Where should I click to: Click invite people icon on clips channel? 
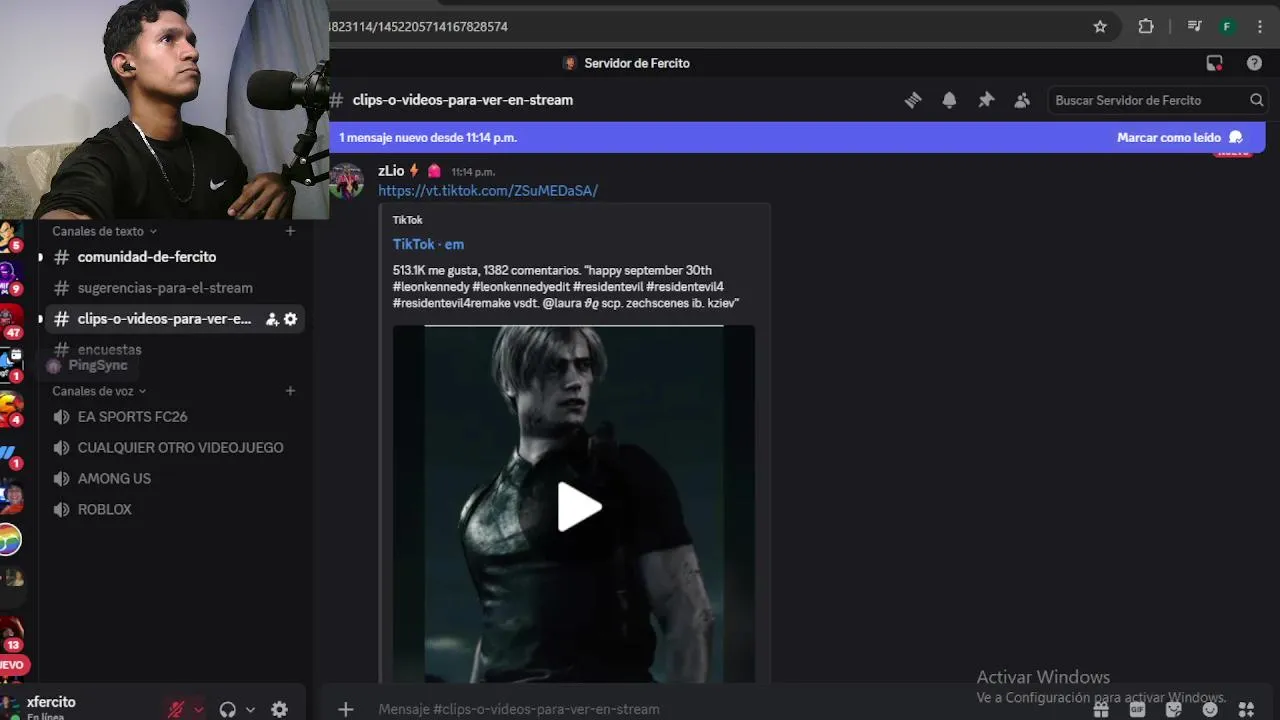271,319
